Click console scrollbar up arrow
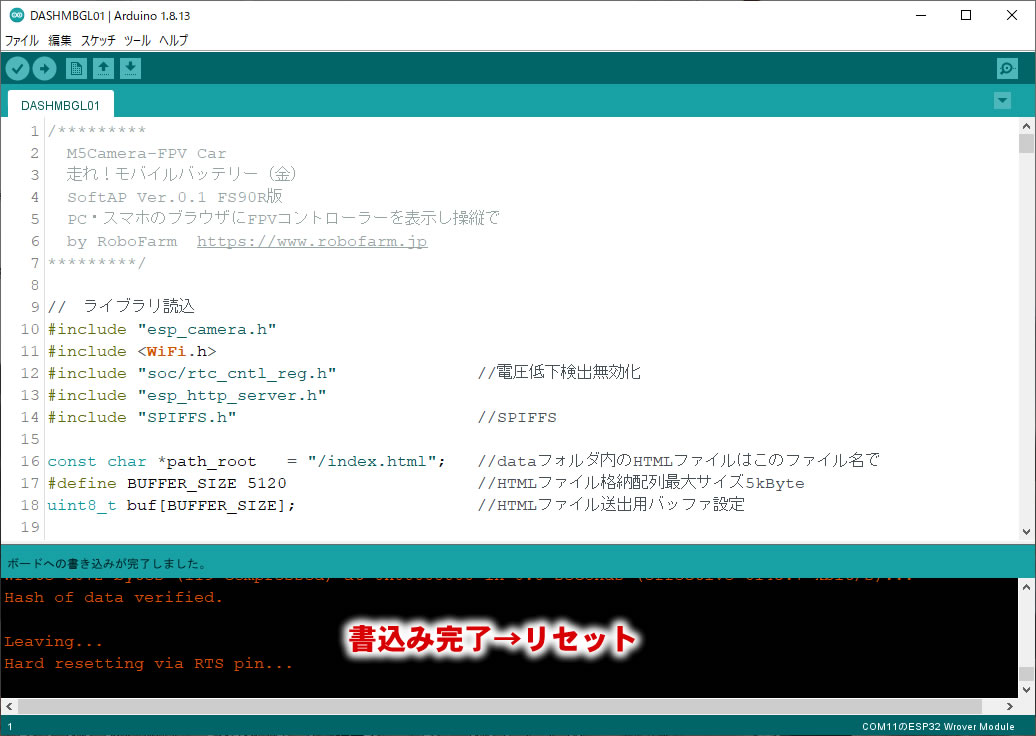The image size is (1036, 736). pos(1026,587)
